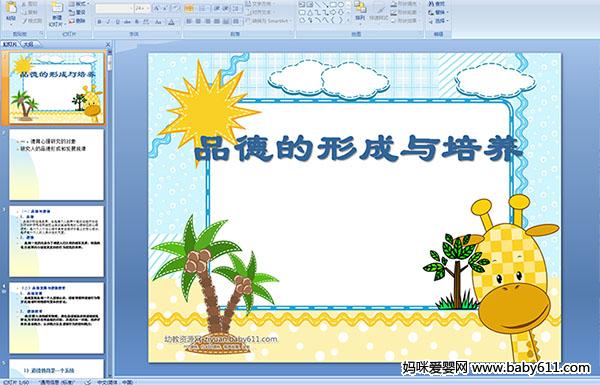
Task: Toggle Underline formatting
Action: pyautogui.click(x=118, y=22)
